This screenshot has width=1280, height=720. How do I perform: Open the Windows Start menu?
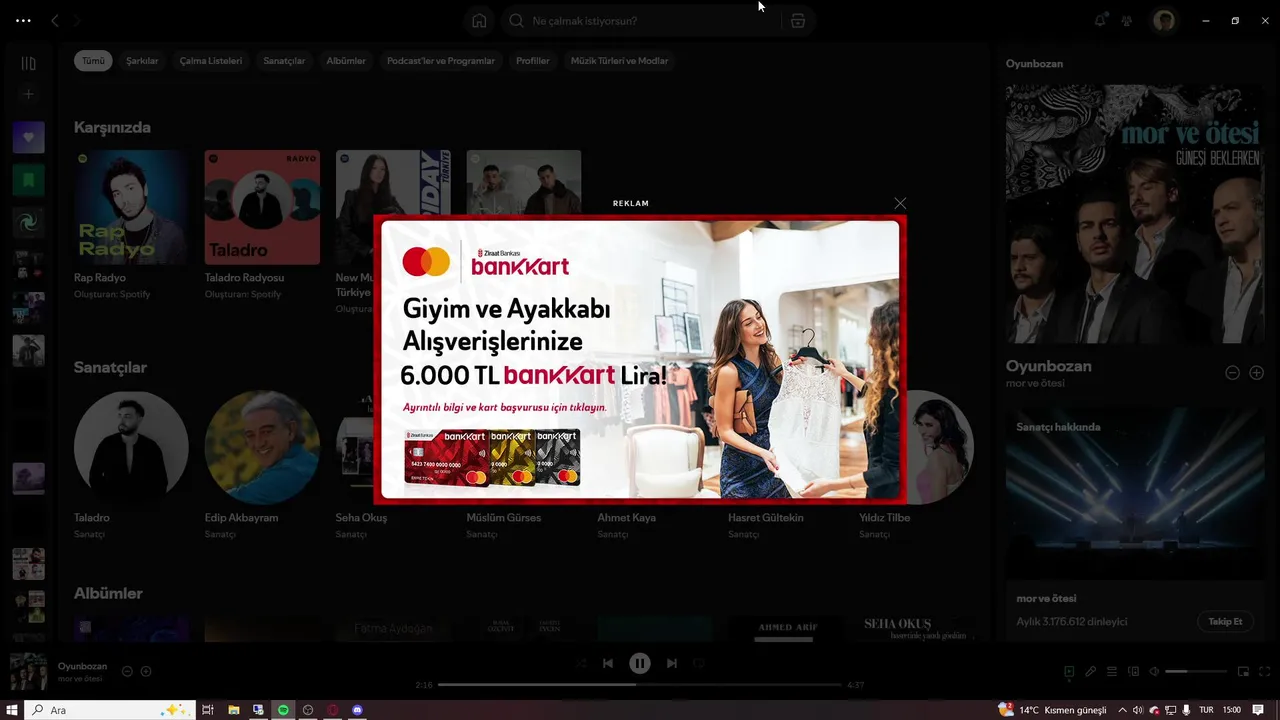click(12, 710)
